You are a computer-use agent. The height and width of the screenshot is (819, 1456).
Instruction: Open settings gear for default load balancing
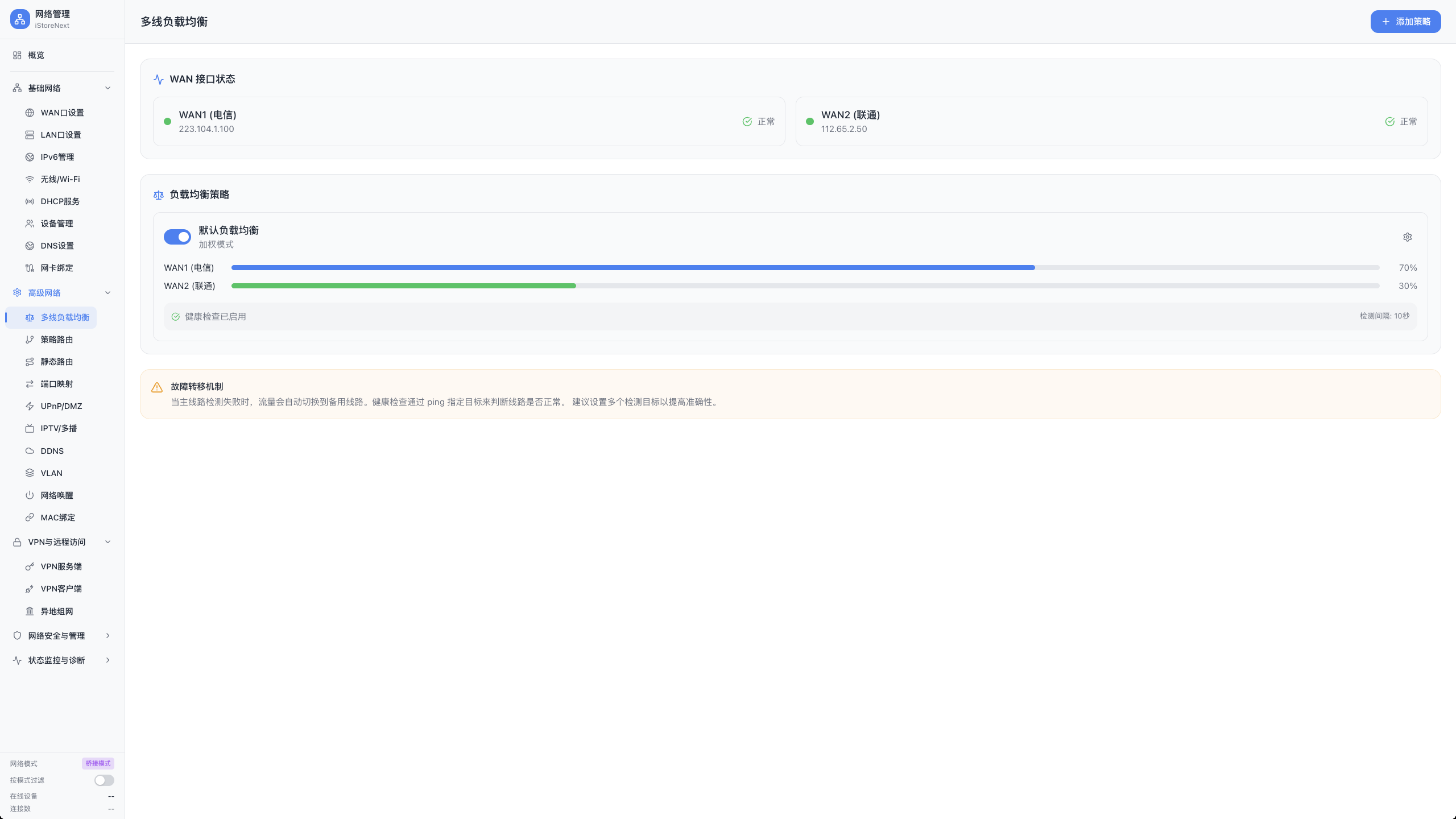click(1407, 237)
